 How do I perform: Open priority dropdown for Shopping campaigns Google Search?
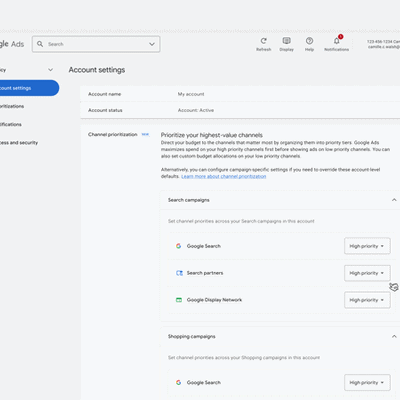tap(367, 382)
